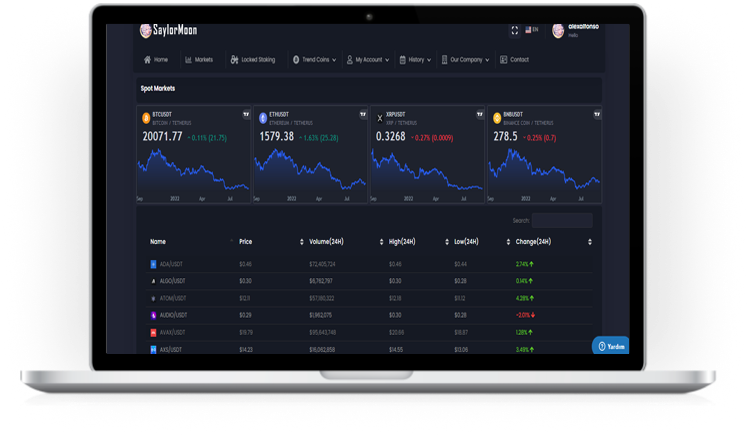Sort table by Price column
Viewport: 748px width, 436px height.
302,242
